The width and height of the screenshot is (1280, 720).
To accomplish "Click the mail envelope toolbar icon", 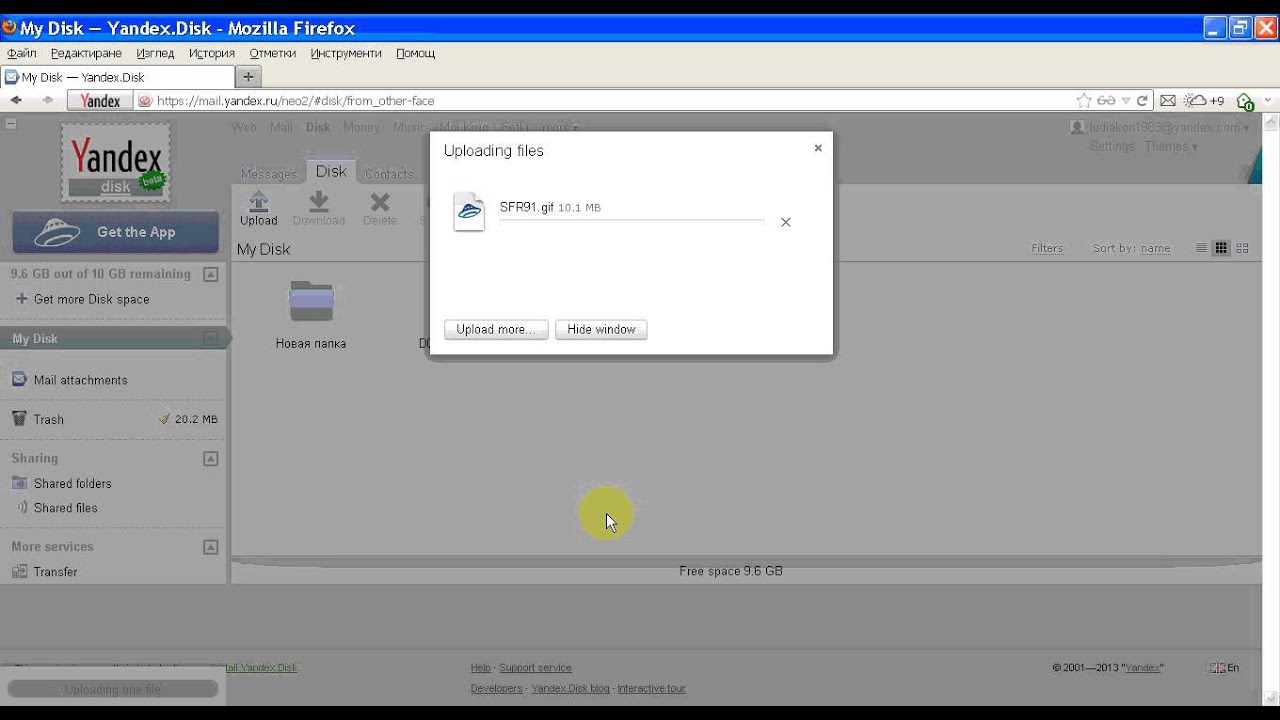I will (1167, 100).
